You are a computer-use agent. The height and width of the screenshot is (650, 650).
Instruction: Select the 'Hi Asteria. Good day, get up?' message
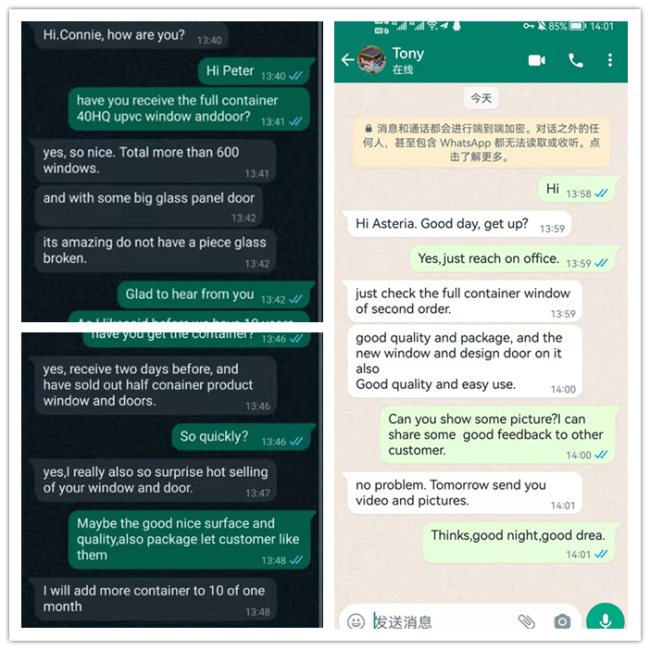[459, 224]
